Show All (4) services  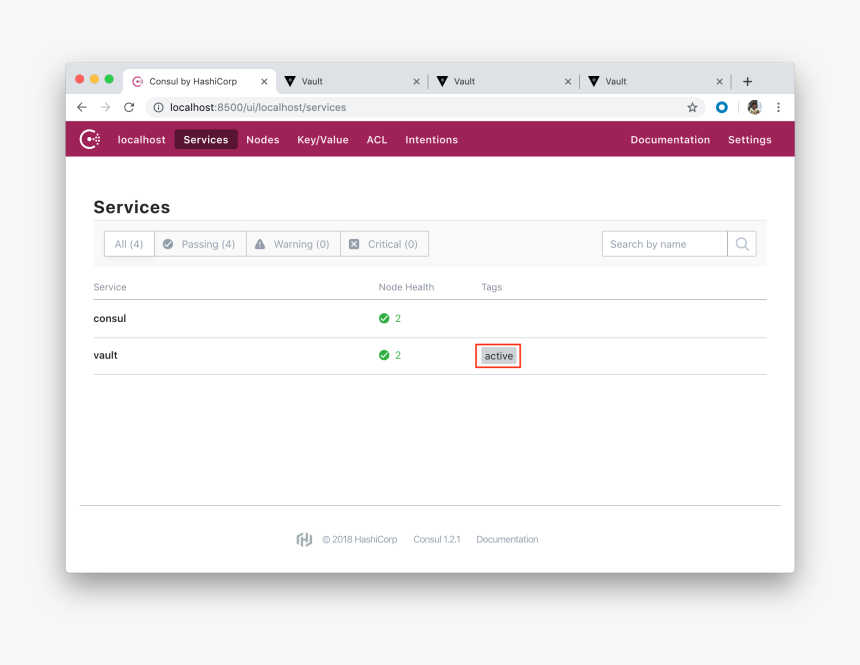tap(129, 244)
